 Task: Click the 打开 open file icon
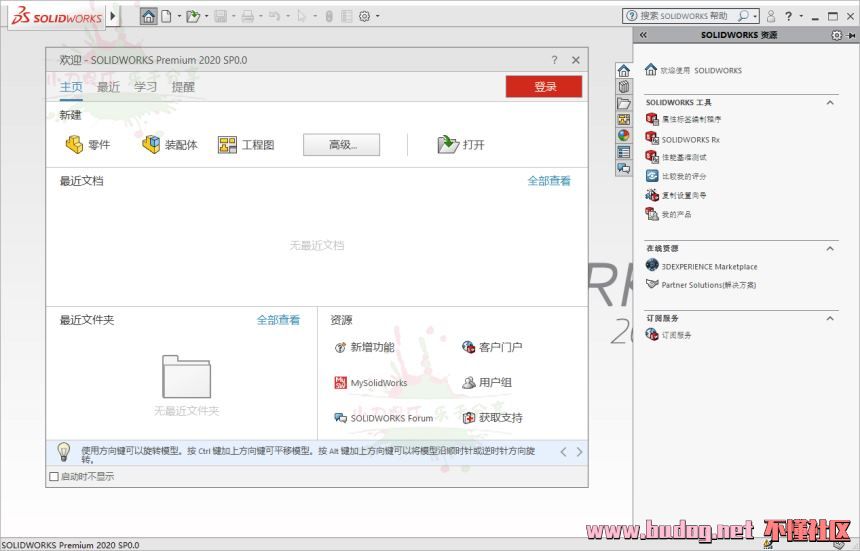(x=447, y=145)
